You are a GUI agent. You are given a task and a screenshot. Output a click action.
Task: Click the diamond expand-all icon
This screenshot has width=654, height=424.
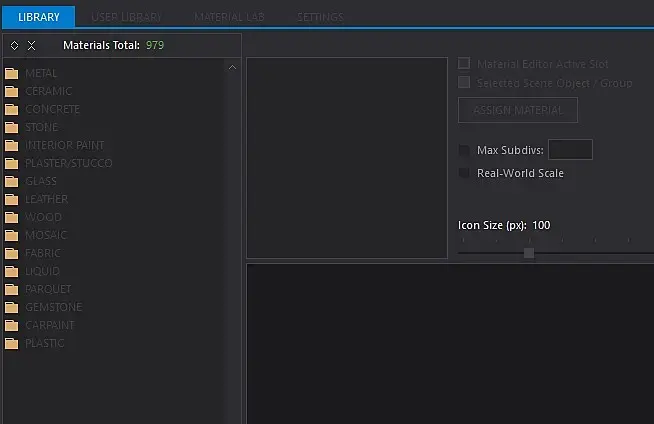pyautogui.click(x=14, y=45)
